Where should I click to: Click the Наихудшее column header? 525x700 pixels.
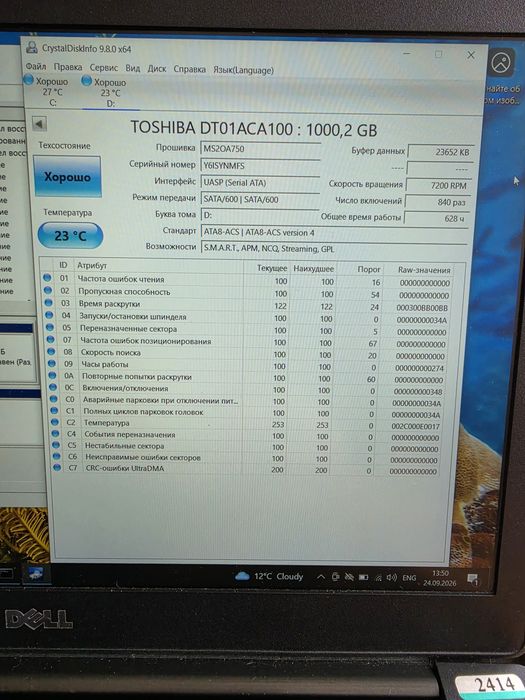(x=313, y=269)
